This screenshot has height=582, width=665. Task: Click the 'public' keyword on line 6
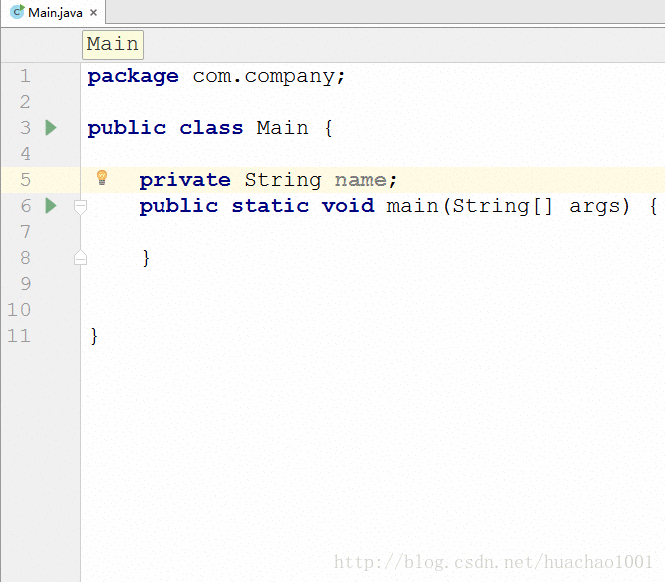(x=179, y=206)
